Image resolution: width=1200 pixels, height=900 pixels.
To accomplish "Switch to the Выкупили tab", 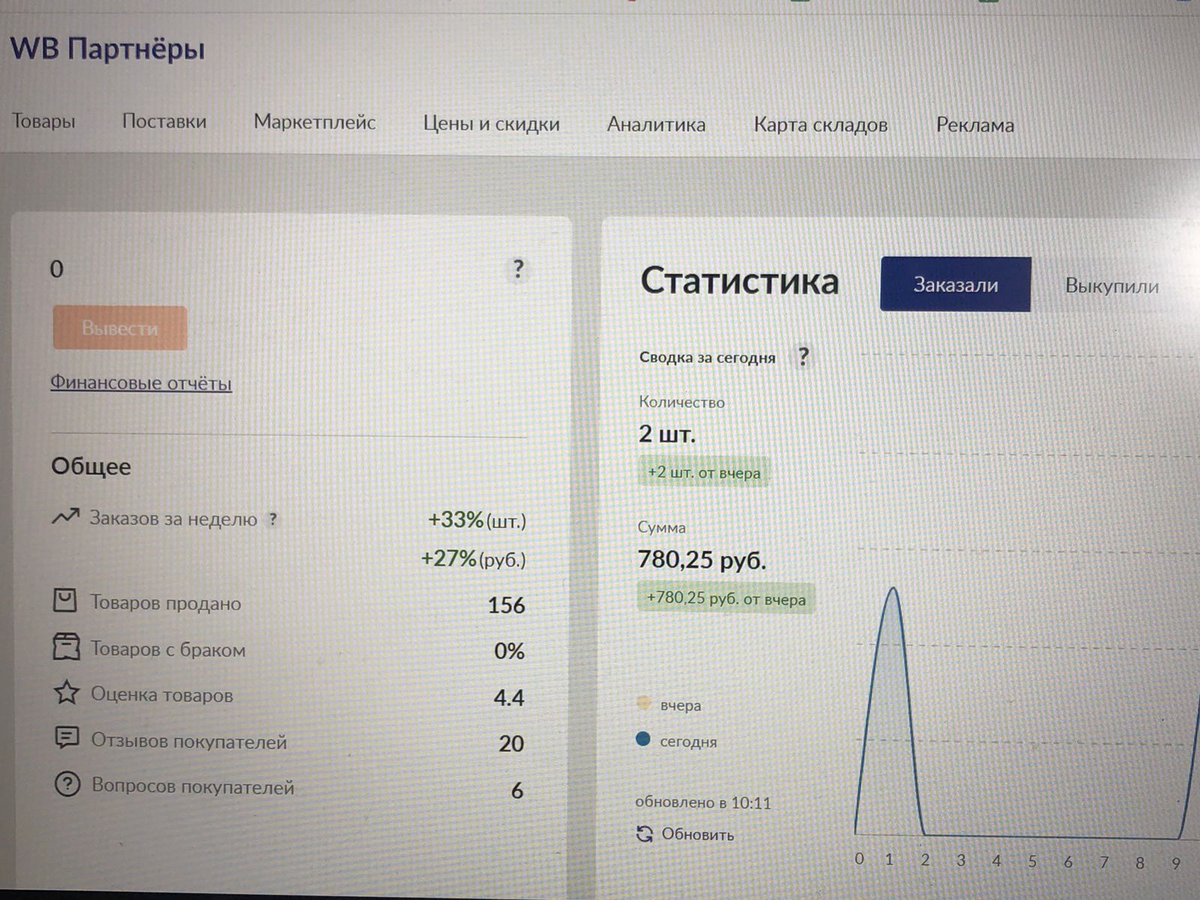I will (x=1112, y=285).
